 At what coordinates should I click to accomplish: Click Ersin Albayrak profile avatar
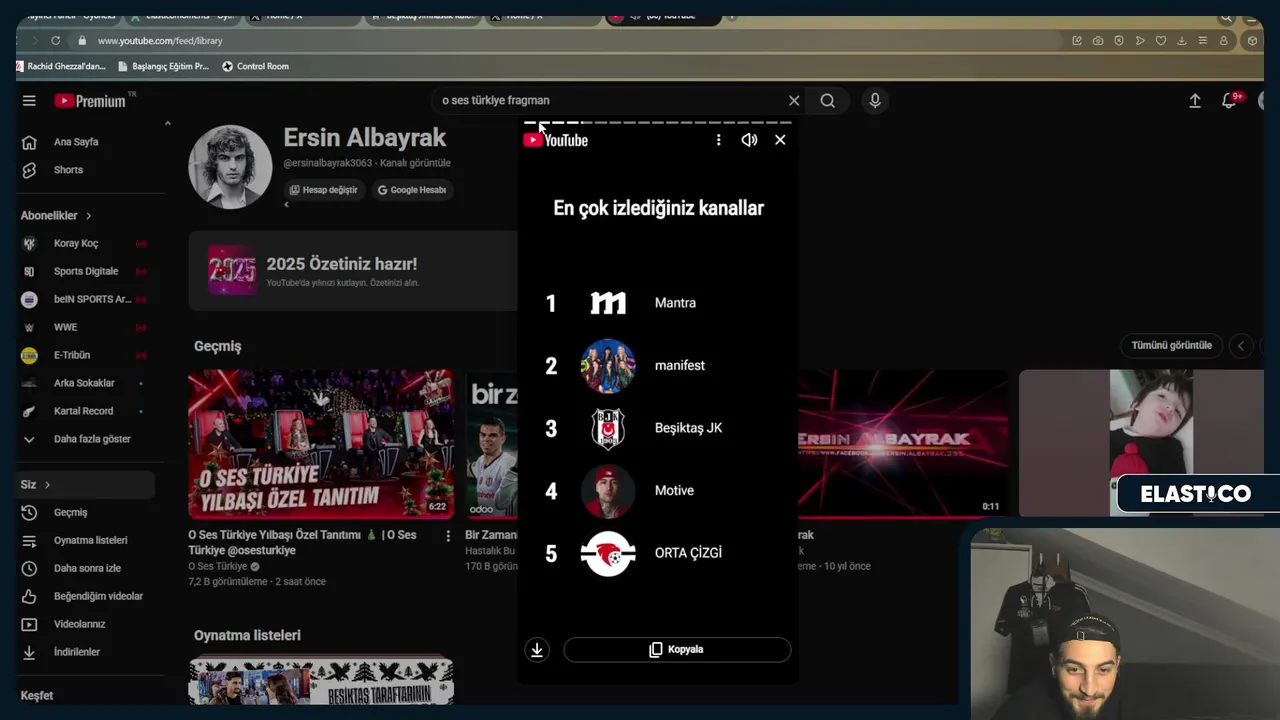[230, 167]
